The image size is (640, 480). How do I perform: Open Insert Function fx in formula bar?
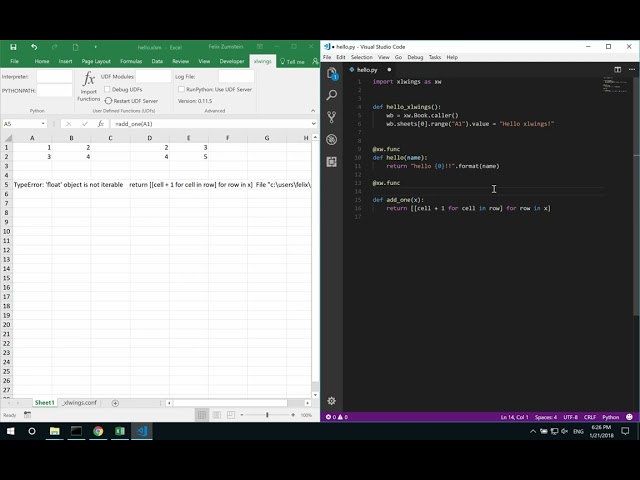pos(101,124)
